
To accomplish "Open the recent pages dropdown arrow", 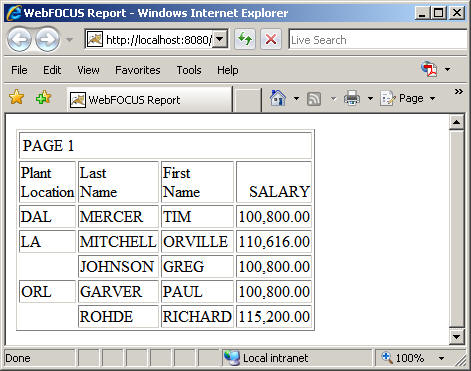I will coord(69,40).
